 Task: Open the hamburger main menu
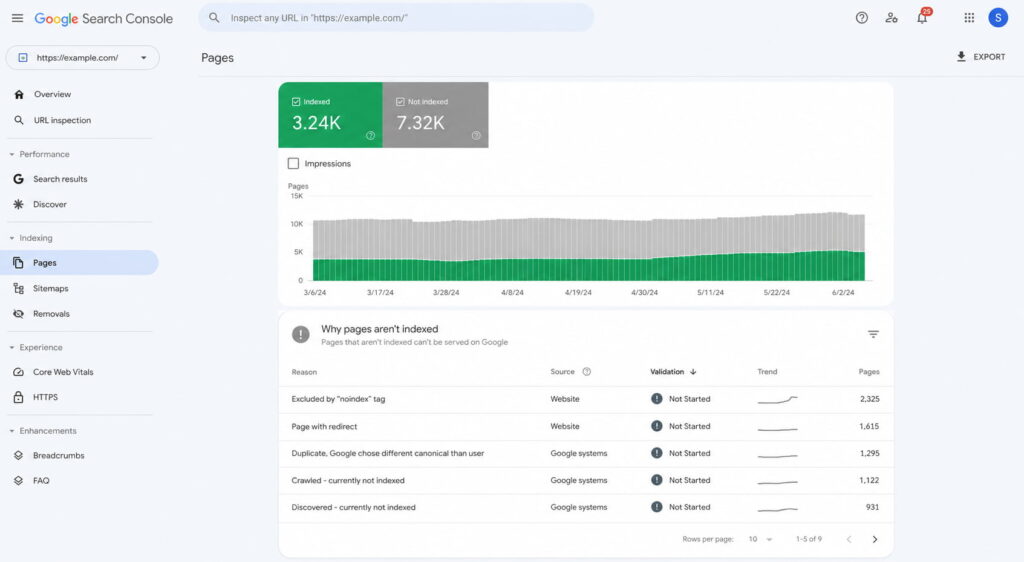coord(18,18)
